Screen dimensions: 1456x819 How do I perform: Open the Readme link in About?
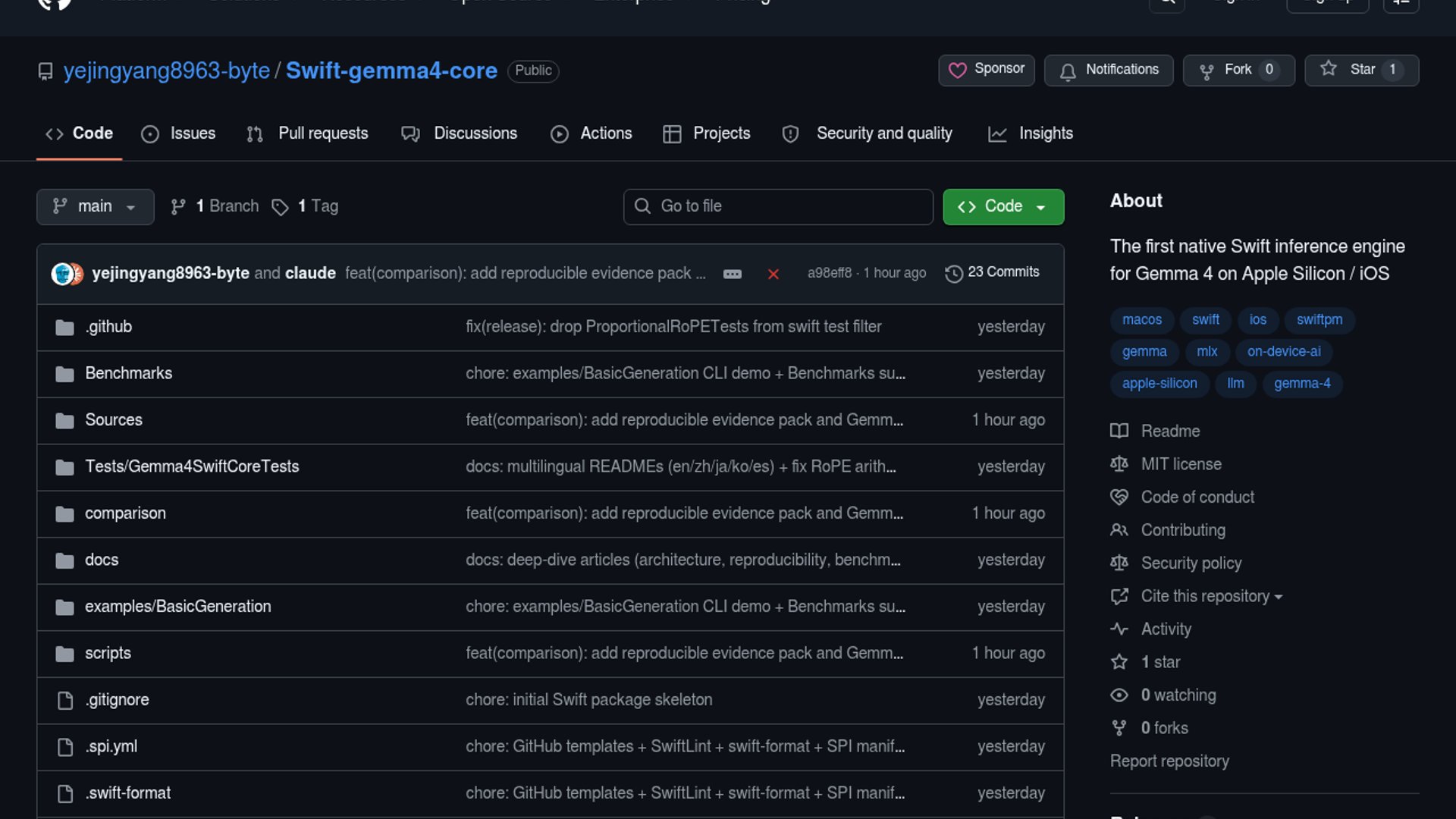coord(1169,431)
